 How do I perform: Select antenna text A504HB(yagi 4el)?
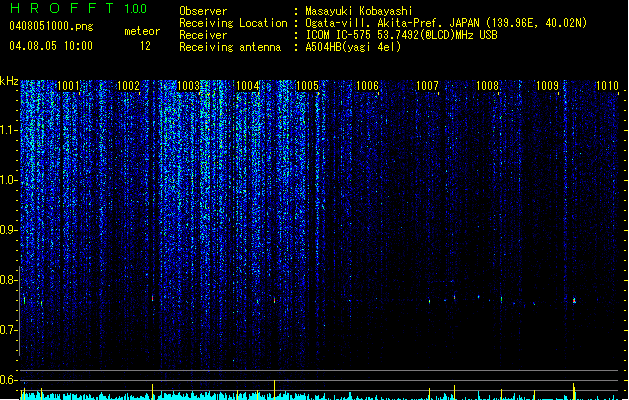[353, 47]
